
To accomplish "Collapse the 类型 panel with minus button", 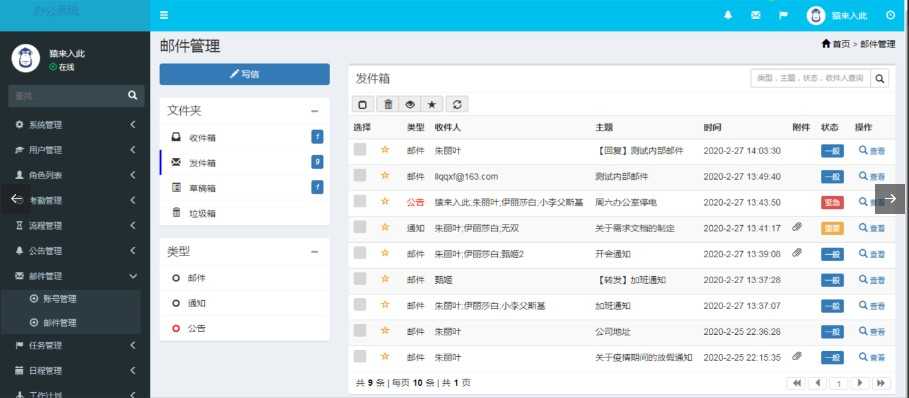I will pos(314,252).
